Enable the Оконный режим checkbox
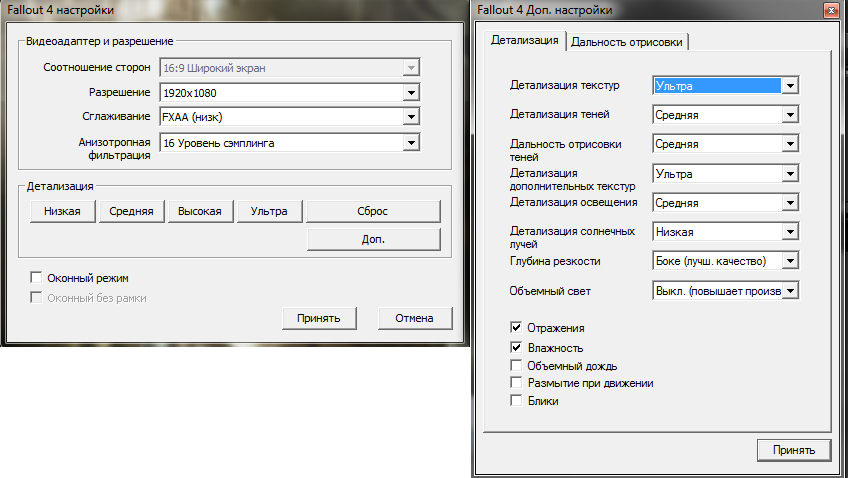Viewport: 848px width, 478px height. pos(36,278)
